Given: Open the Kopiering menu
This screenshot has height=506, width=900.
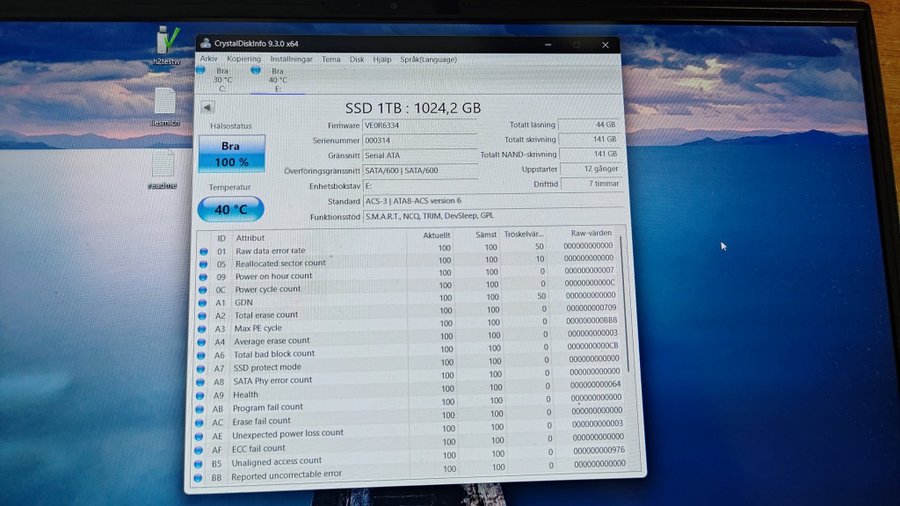Looking at the screenshot, I should coord(243,59).
